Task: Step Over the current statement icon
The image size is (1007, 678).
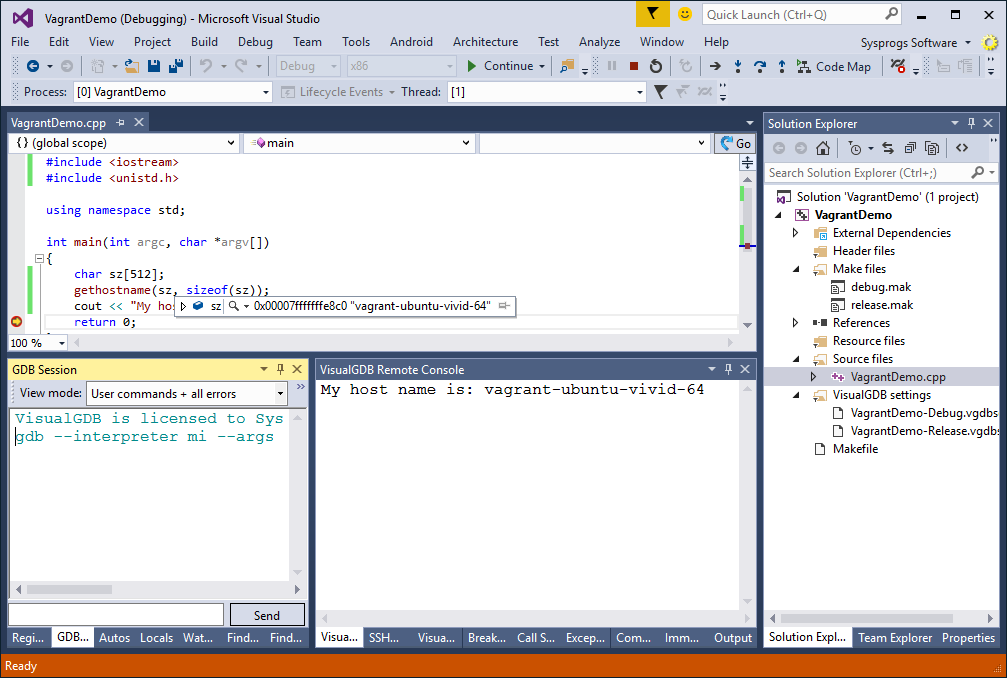Action: [x=760, y=66]
